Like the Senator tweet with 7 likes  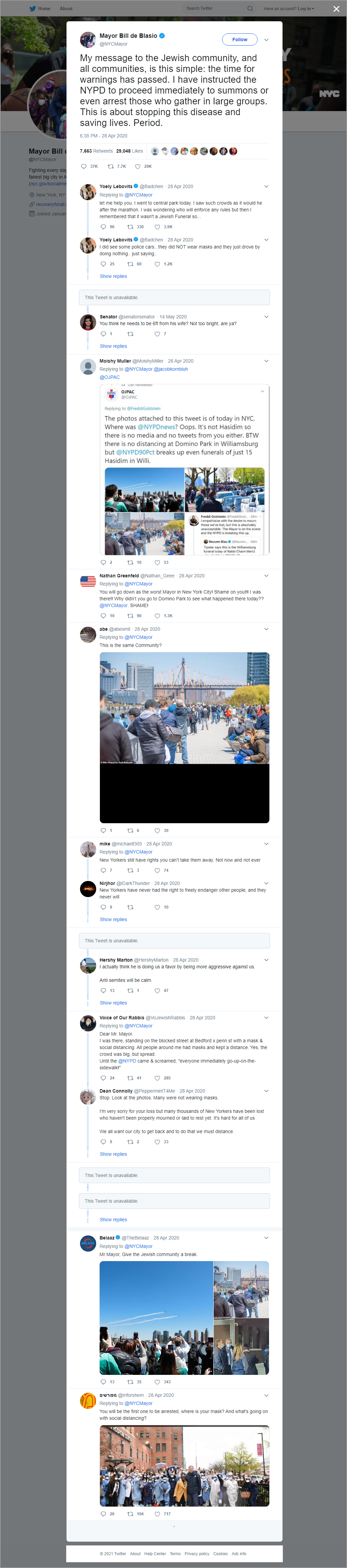[158, 334]
